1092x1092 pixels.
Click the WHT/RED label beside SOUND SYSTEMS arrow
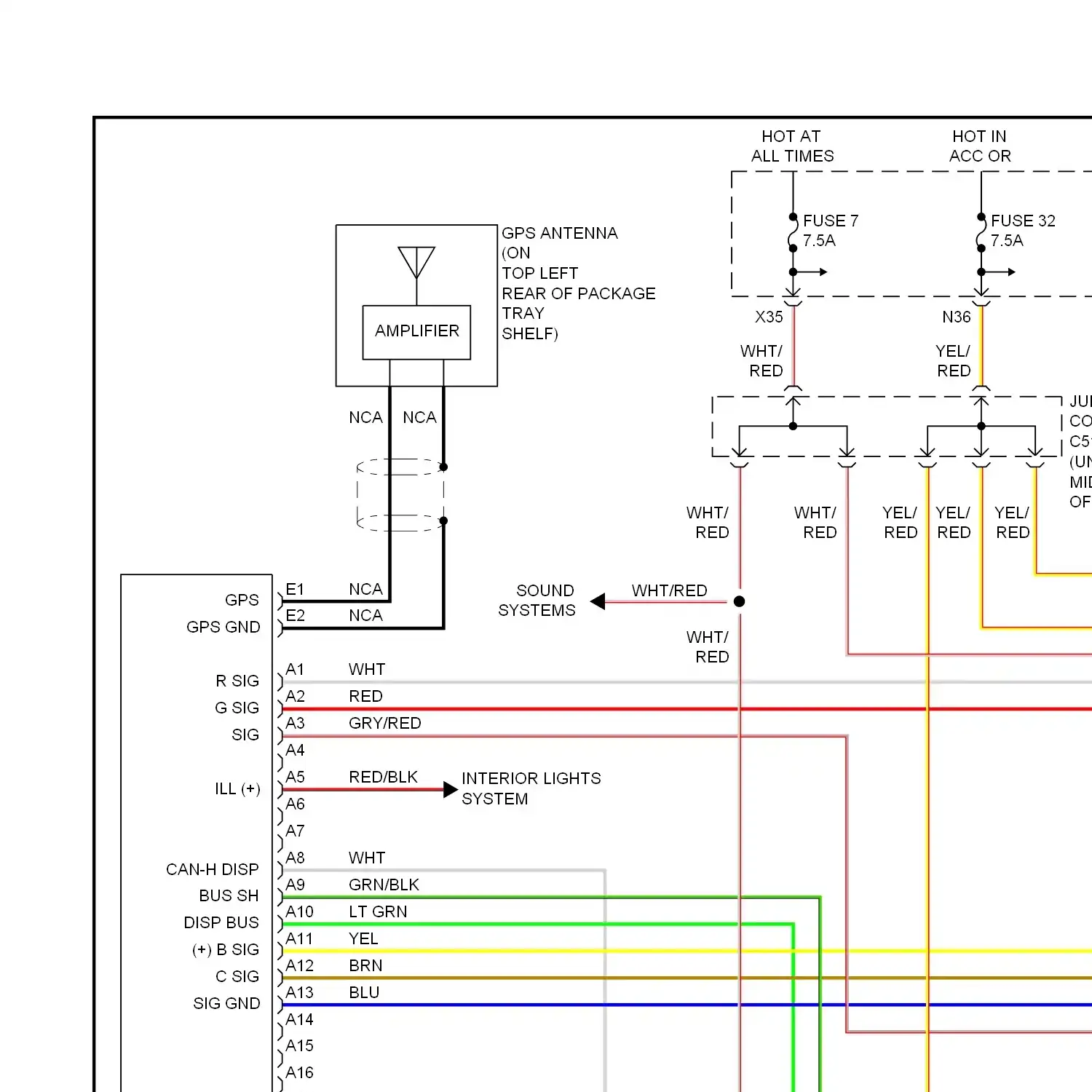pos(669,590)
